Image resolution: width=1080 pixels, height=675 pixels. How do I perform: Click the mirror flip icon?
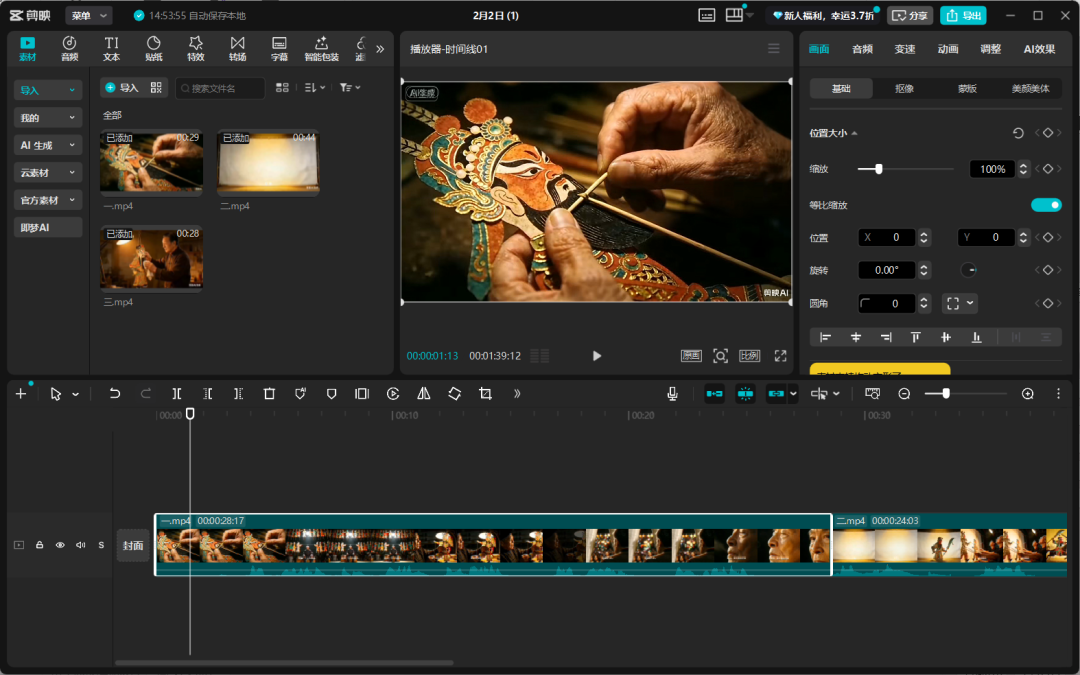(424, 394)
